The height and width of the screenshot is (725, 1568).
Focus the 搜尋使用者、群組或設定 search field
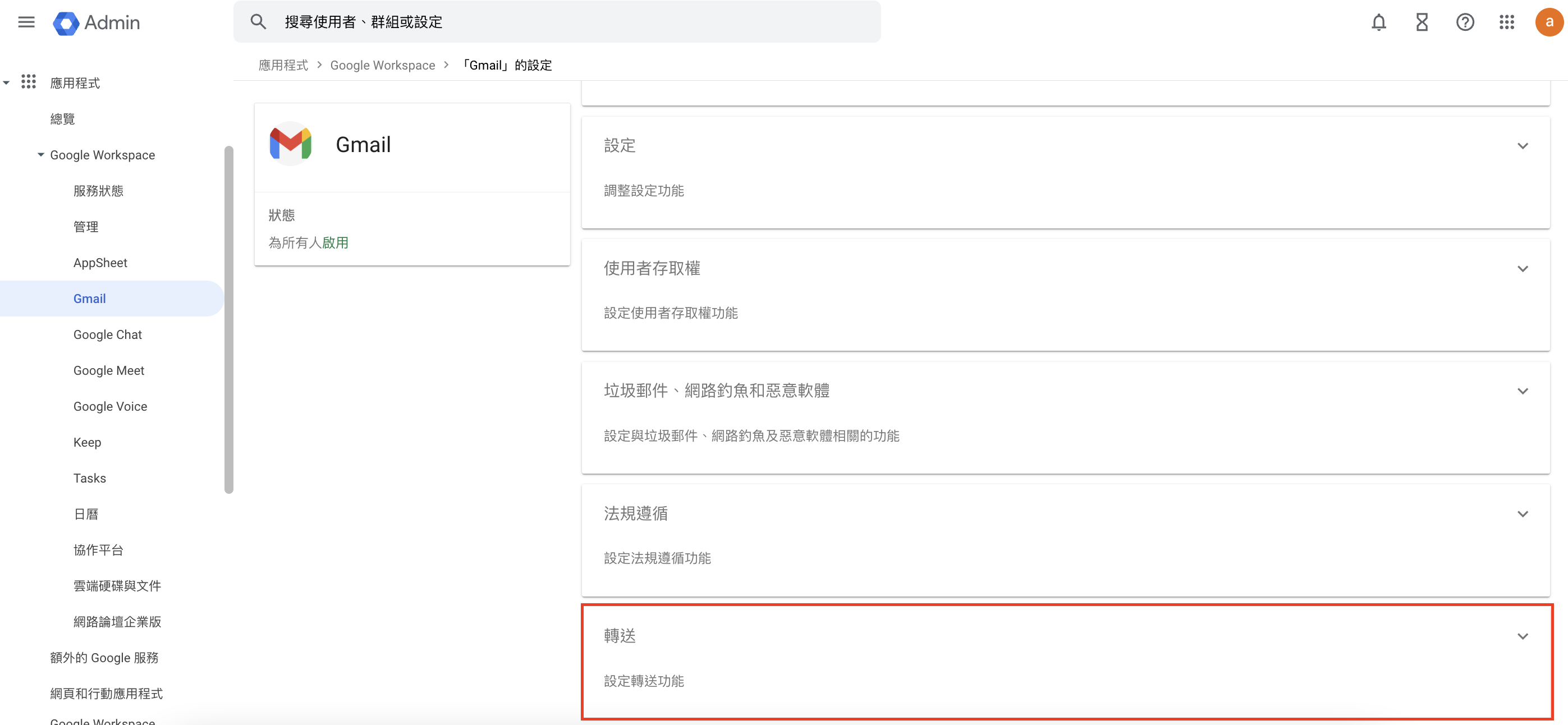click(x=557, y=22)
